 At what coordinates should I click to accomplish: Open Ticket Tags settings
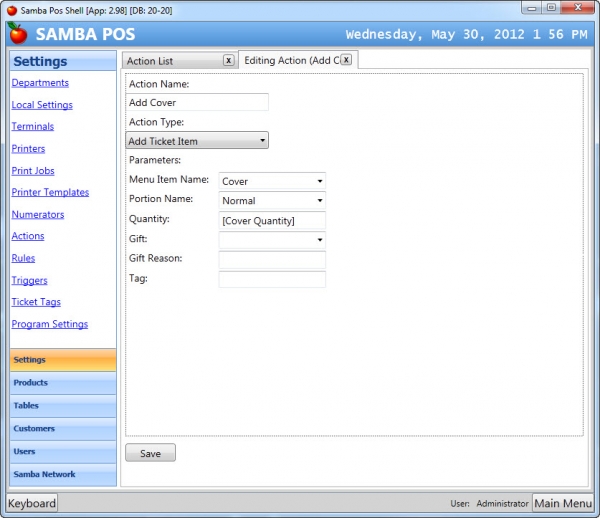pyautogui.click(x=36, y=302)
